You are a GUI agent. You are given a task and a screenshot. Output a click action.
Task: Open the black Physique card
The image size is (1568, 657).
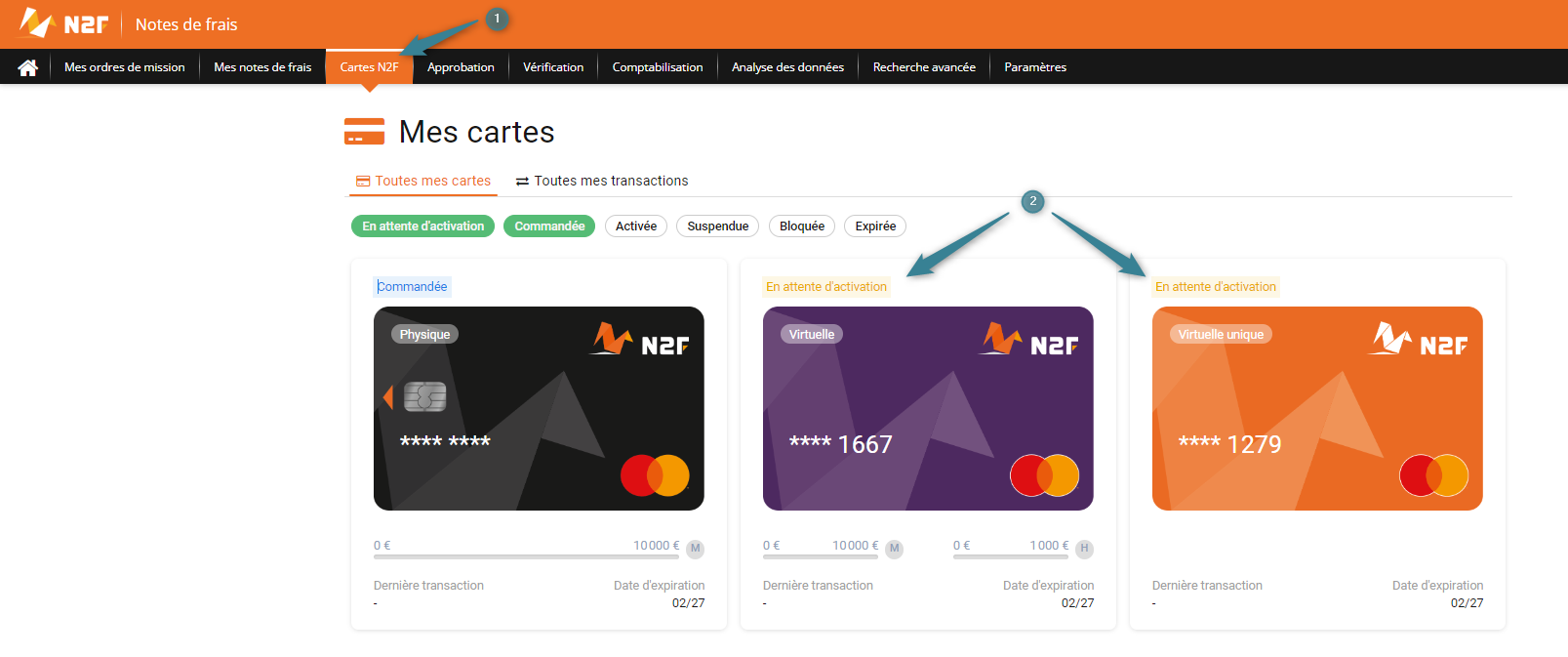(x=539, y=408)
